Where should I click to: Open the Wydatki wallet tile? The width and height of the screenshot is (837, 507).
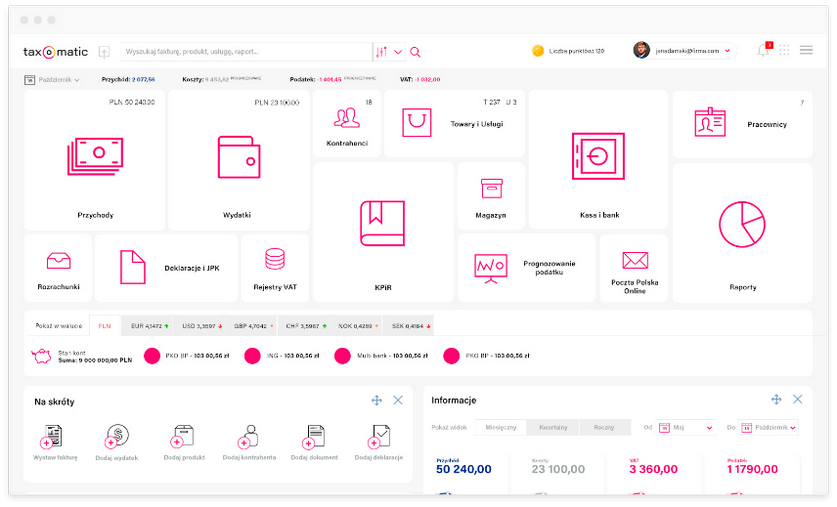(238, 160)
